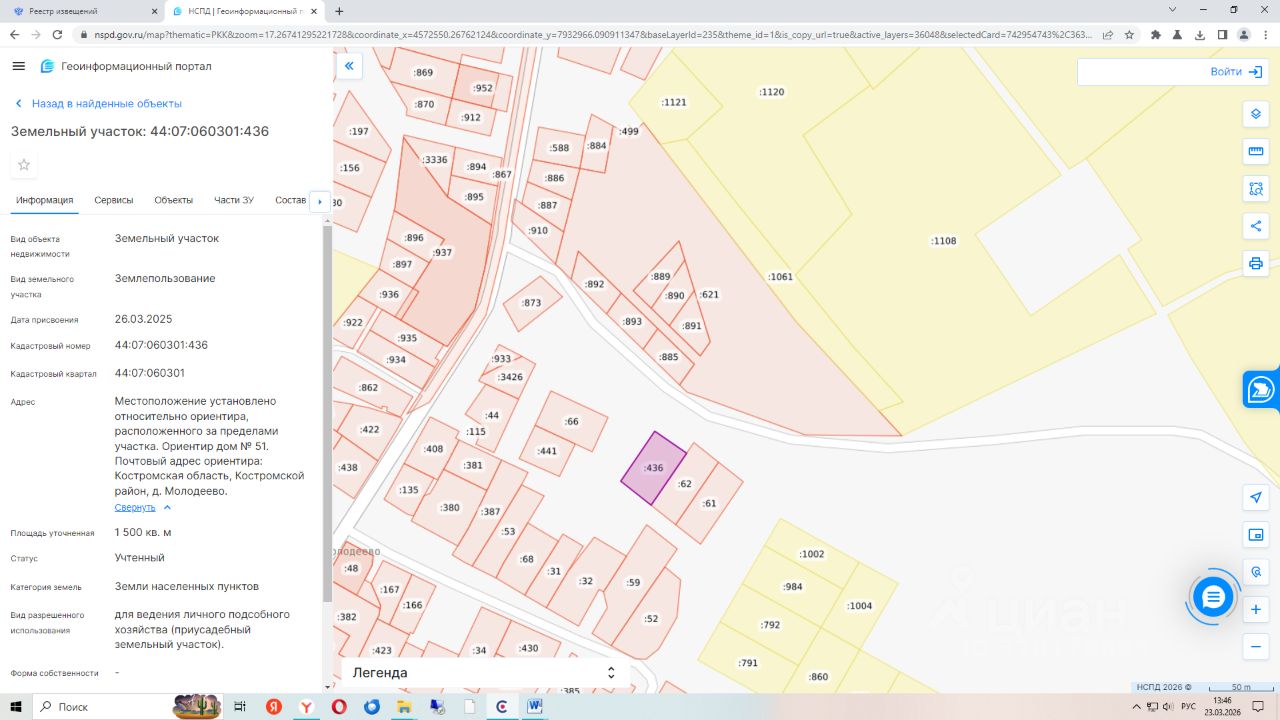Switch to the Информация tab
1280x720 pixels.
tap(45, 200)
